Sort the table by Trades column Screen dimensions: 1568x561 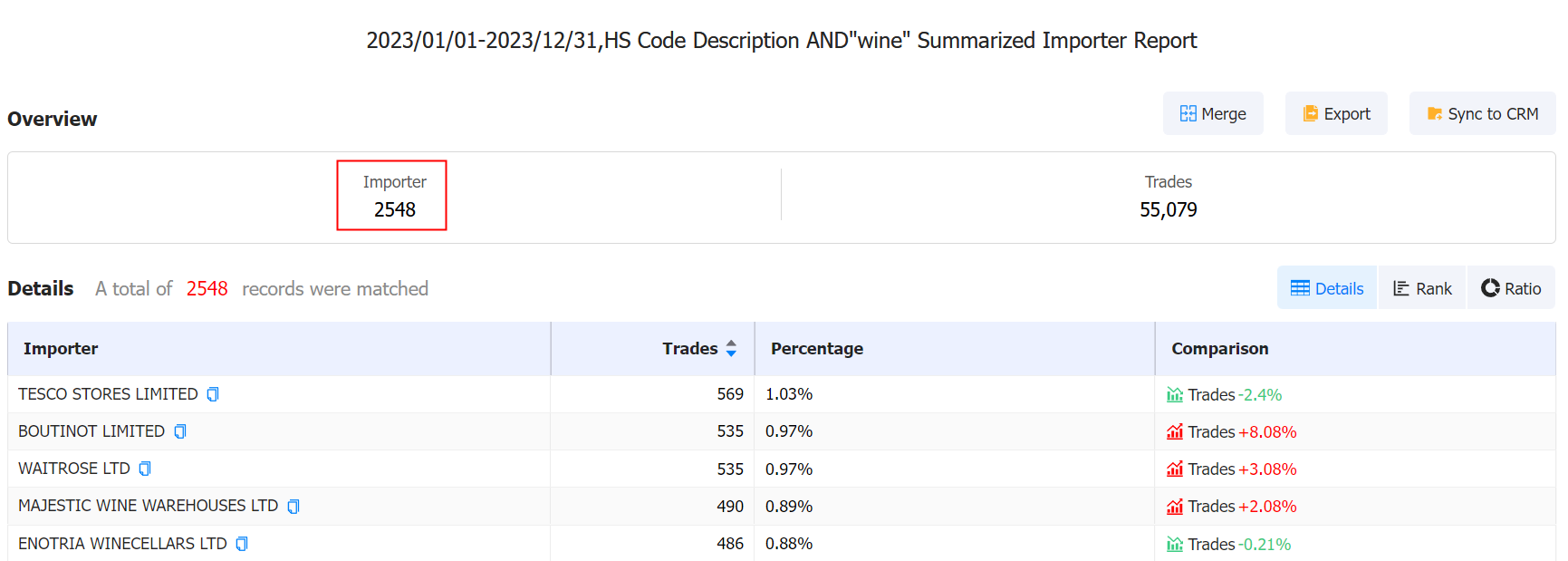click(x=731, y=349)
